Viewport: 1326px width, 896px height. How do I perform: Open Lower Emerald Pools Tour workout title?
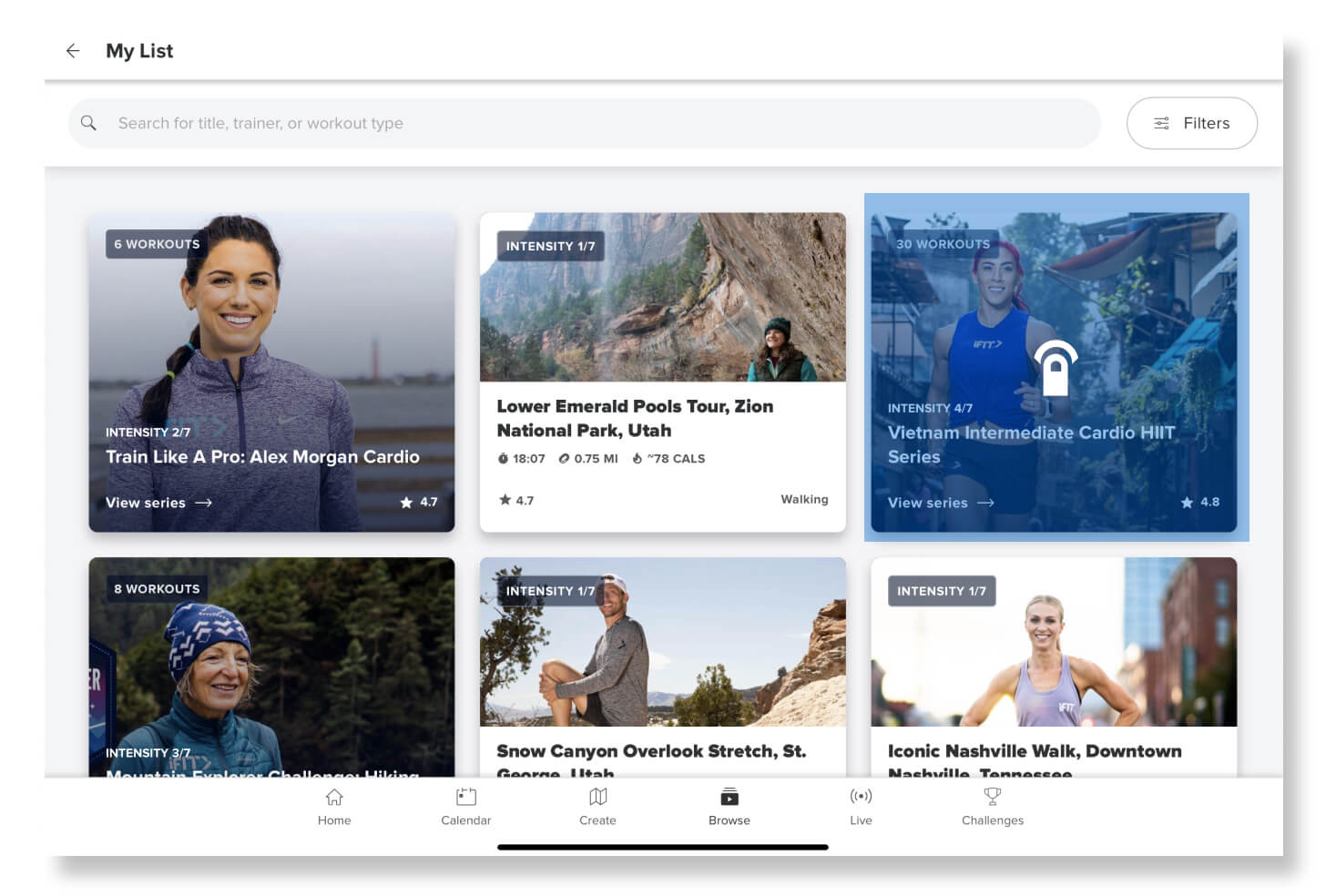(x=635, y=418)
